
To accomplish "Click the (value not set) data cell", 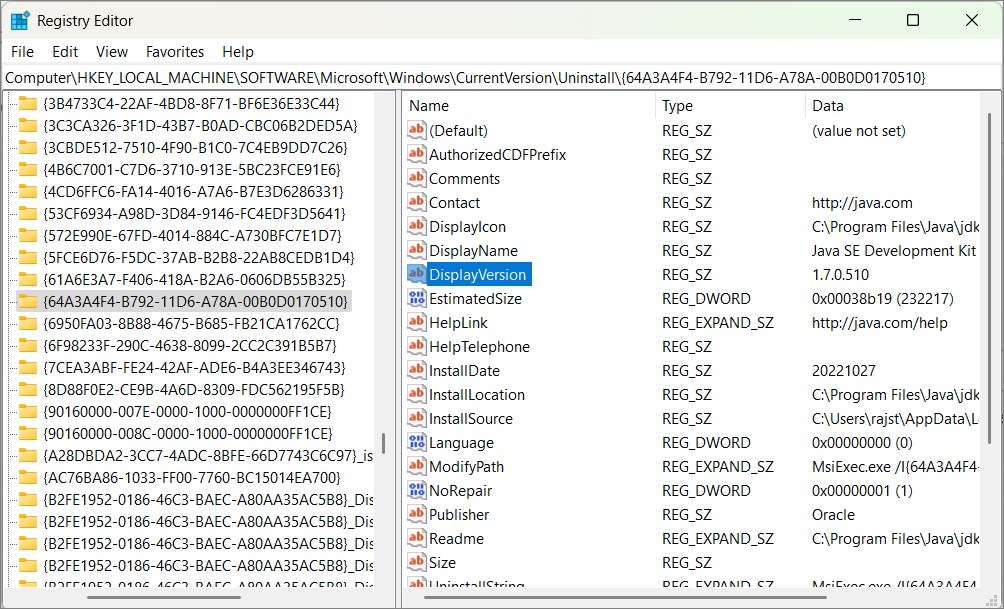I will point(859,131).
